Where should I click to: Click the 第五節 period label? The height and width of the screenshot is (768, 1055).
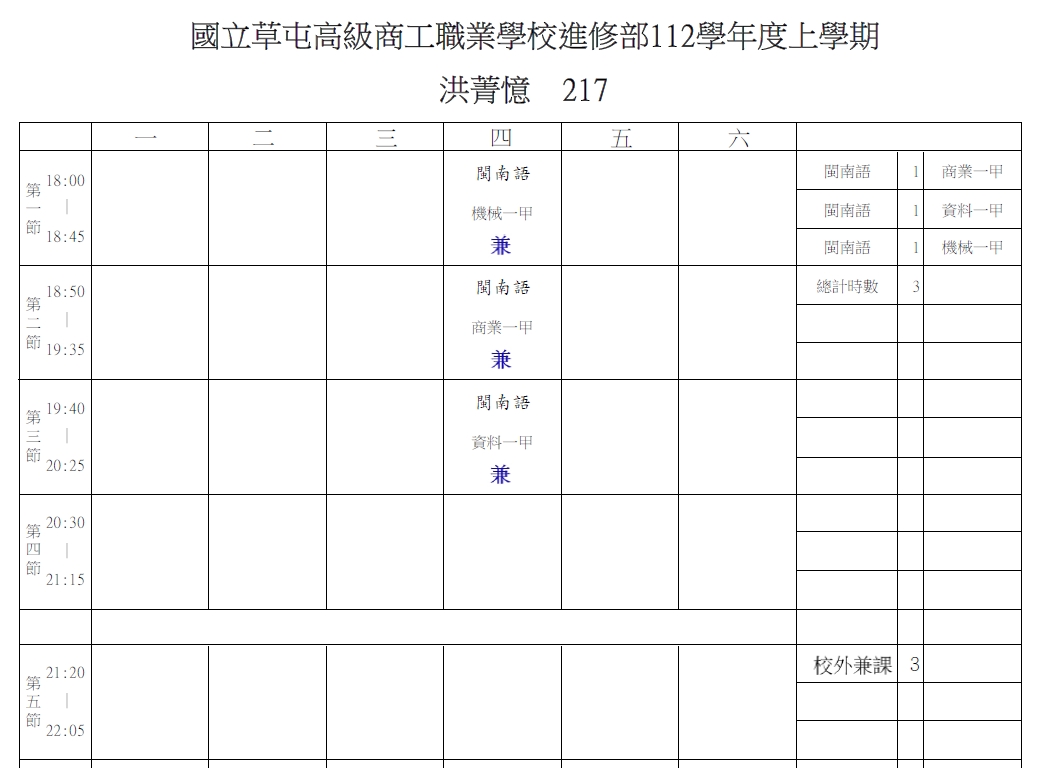click(x=34, y=701)
